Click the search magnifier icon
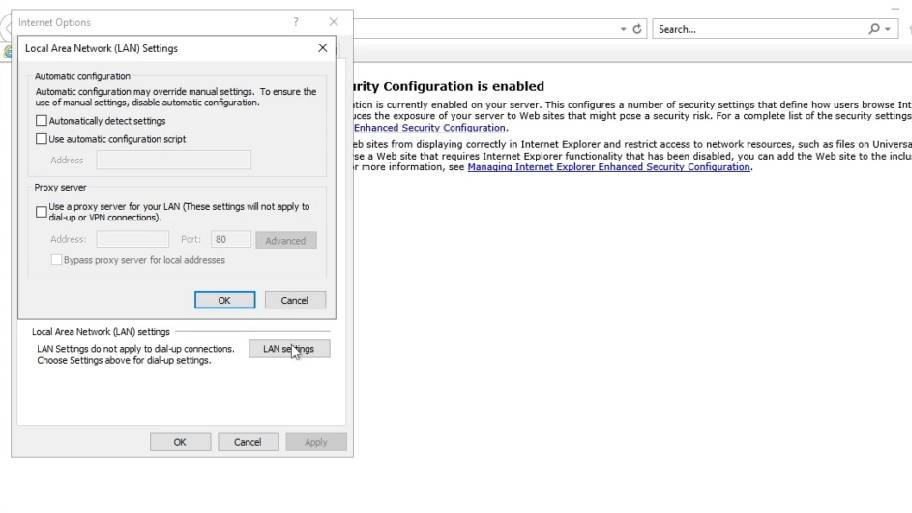The image size is (912, 513). (874, 29)
